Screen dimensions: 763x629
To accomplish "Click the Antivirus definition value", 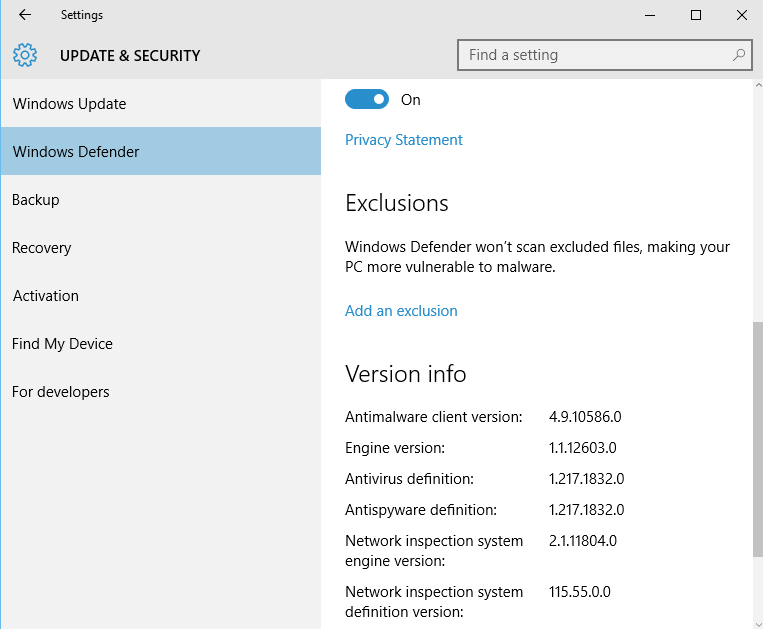I will click(586, 479).
